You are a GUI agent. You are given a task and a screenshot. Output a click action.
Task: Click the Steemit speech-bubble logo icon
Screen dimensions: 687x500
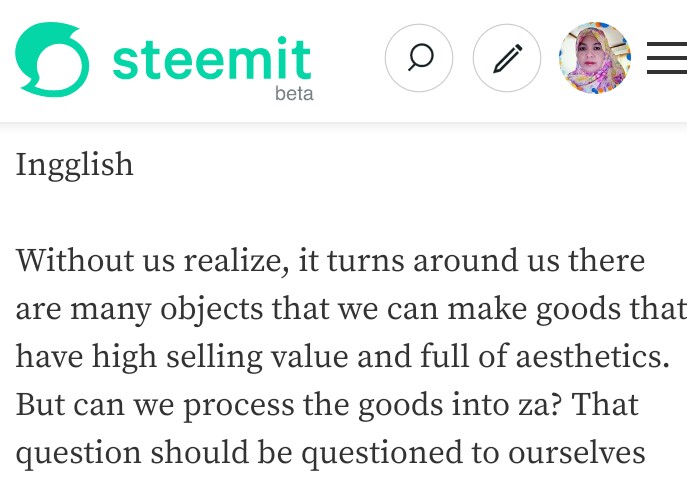pos(51,59)
